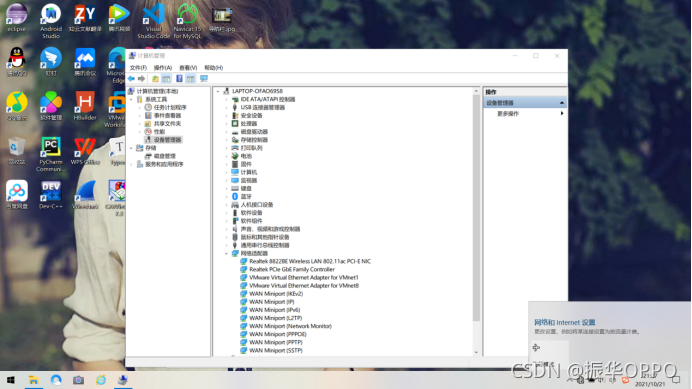This screenshot has width=692, height=389.
Task: Collapse the 系统工具 node in left tree
Action: pyautogui.click(x=132, y=99)
